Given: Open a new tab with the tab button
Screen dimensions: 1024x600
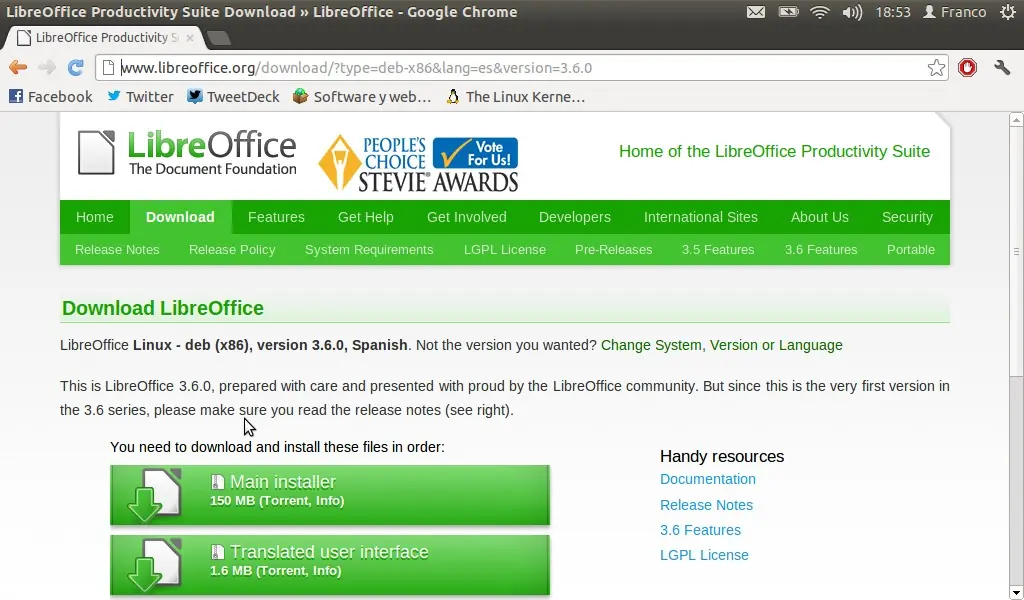Looking at the screenshot, I should [x=219, y=38].
